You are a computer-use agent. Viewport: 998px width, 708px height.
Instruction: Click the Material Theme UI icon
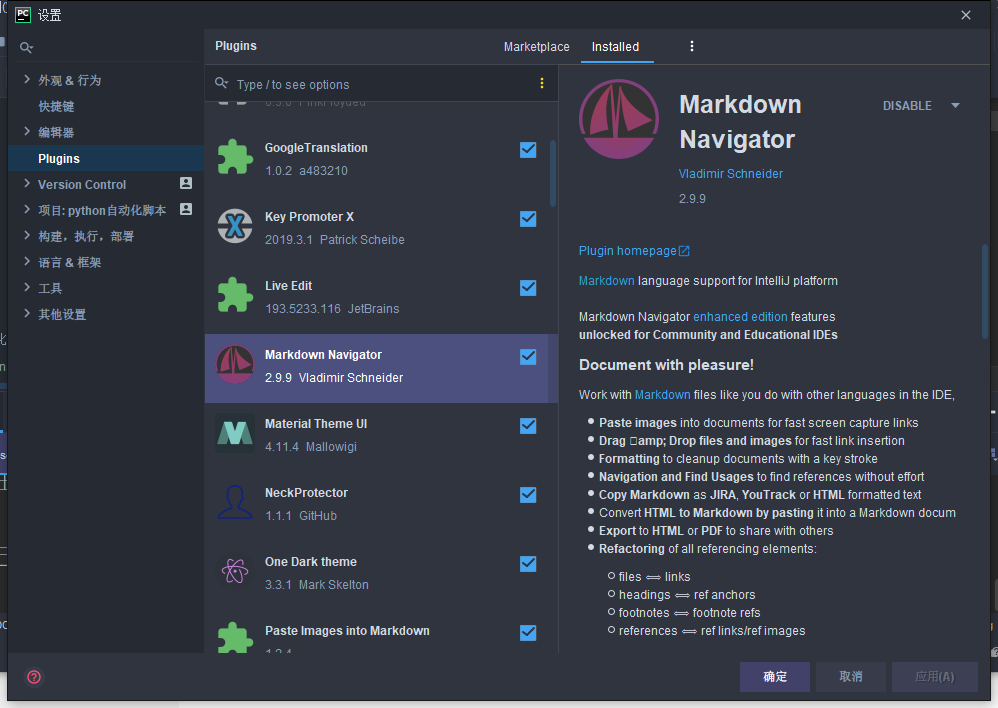(x=235, y=433)
